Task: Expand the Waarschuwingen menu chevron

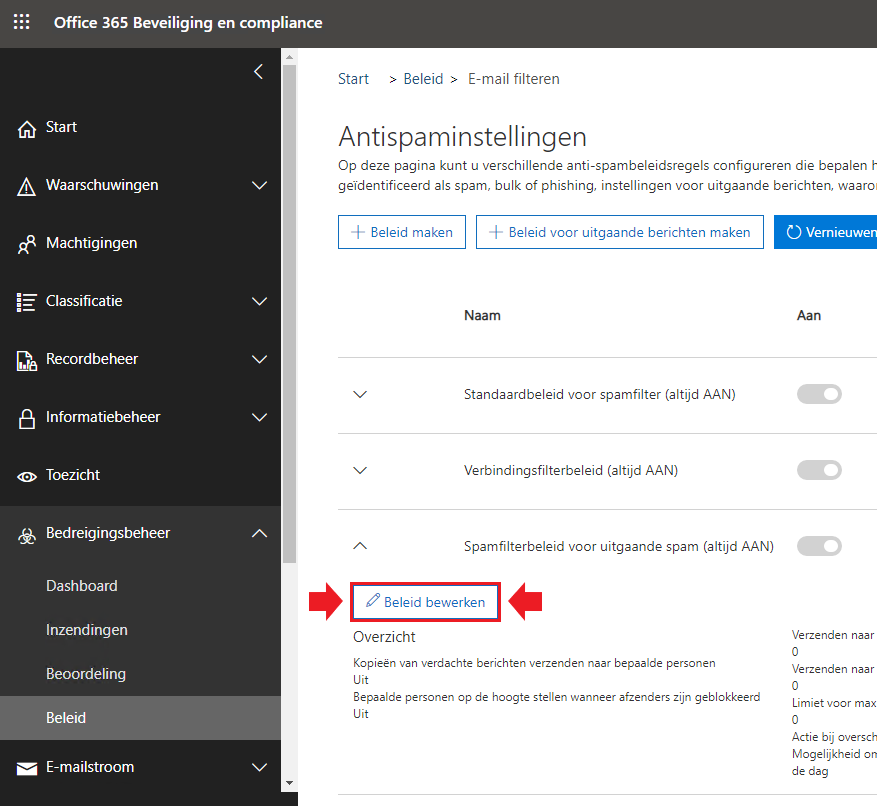Action: (x=259, y=185)
